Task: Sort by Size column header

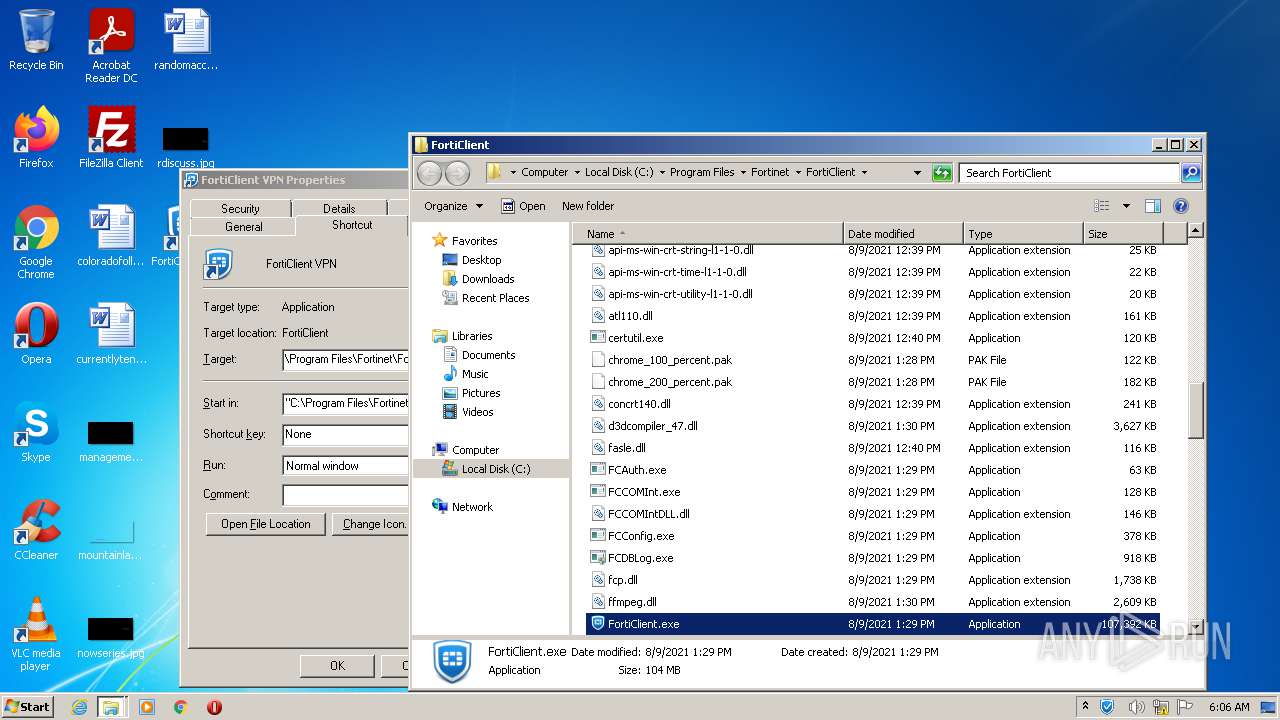Action: pyautogui.click(x=1122, y=234)
